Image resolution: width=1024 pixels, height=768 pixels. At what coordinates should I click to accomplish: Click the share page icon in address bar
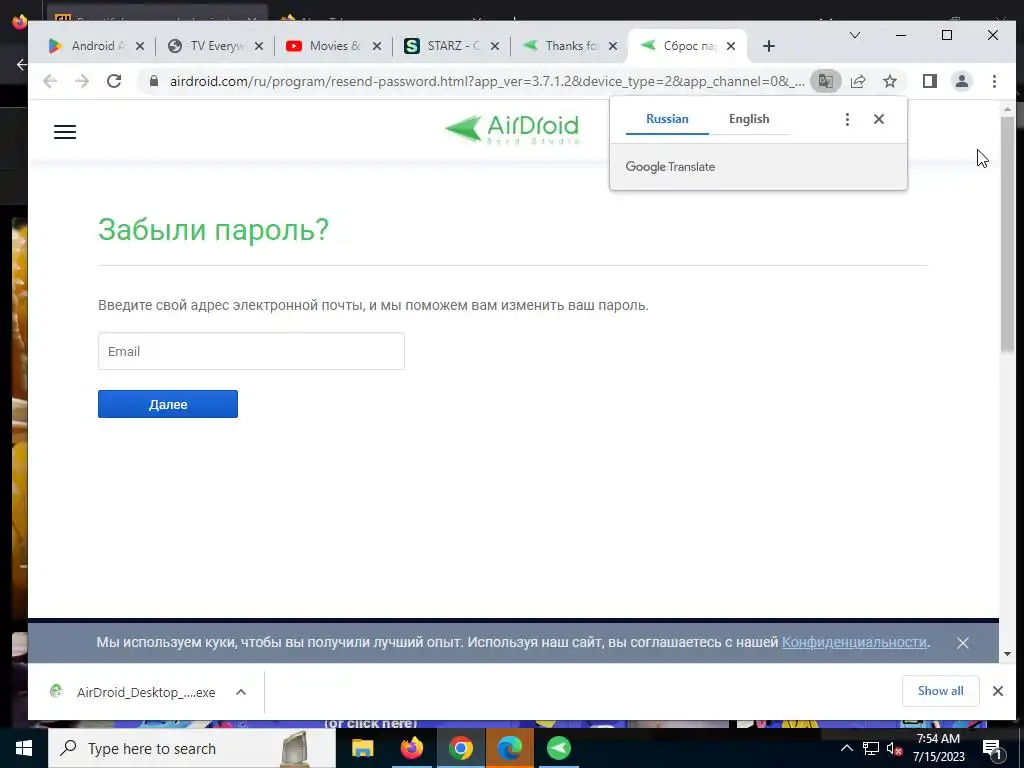(x=857, y=81)
